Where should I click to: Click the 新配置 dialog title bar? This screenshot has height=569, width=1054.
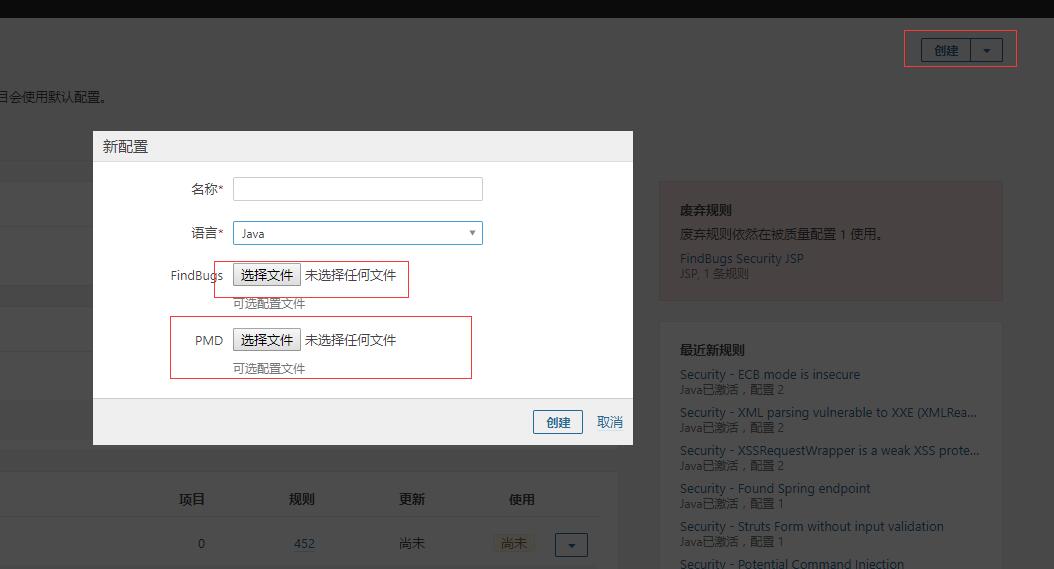(362, 146)
